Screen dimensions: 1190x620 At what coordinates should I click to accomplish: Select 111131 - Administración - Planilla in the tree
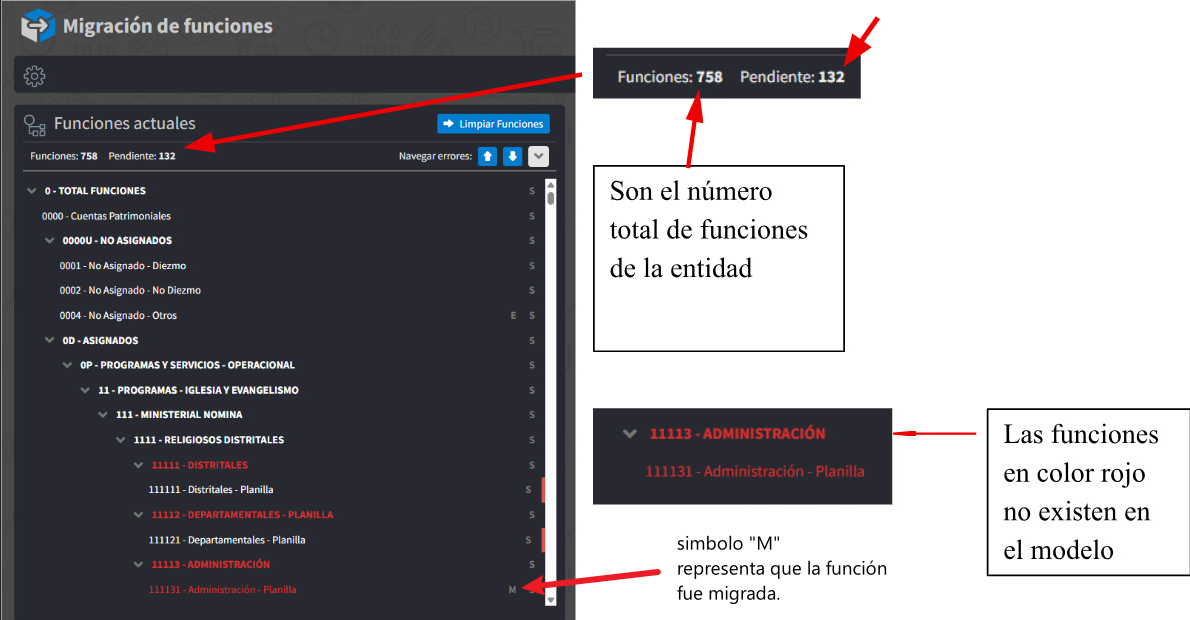point(222,590)
